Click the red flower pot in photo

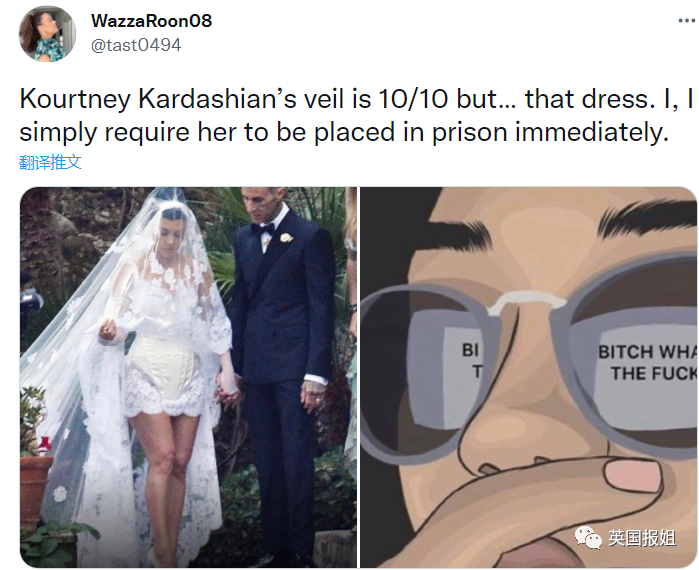[x=35, y=487]
